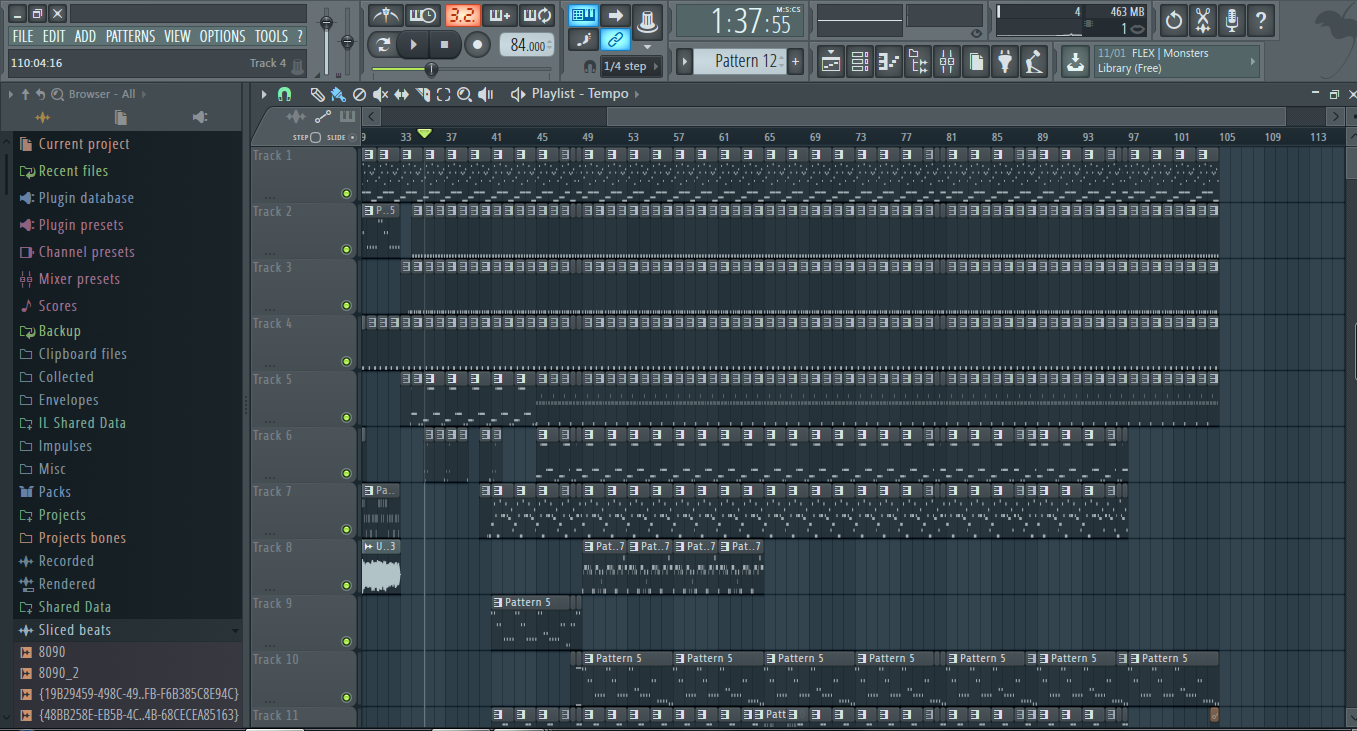Open the VIEW menu
Image resolution: width=1357 pixels, height=731 pixels.
pyautogui.click(x=177, y=36)
